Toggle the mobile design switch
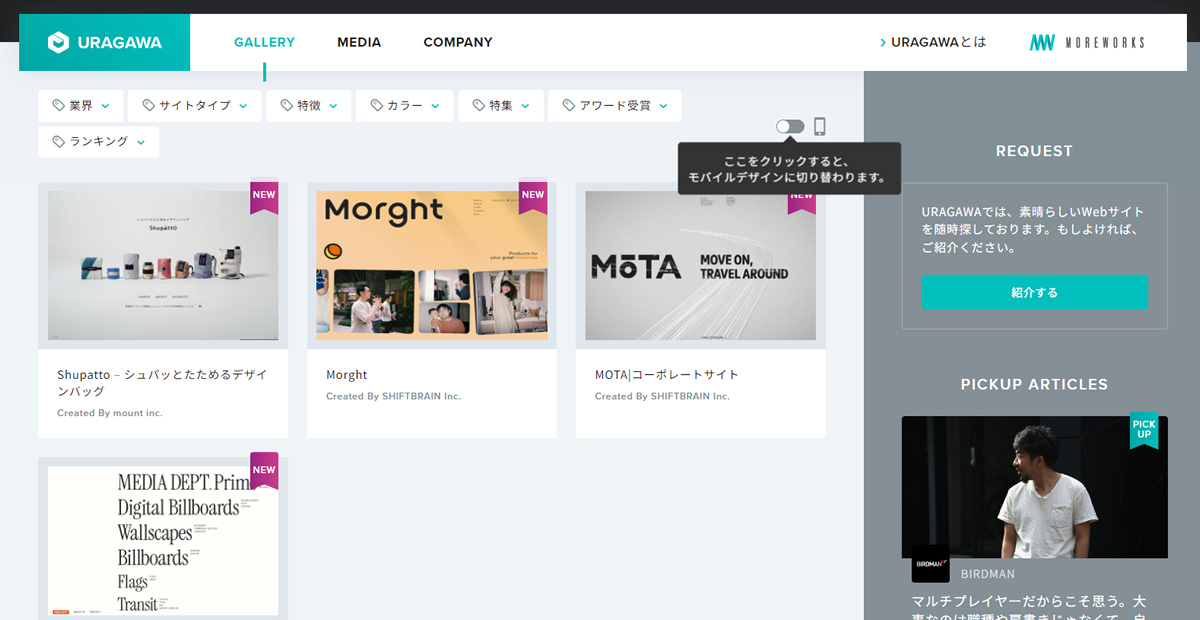The height and width of the screenshot is (620, 1200). (790, 127)
